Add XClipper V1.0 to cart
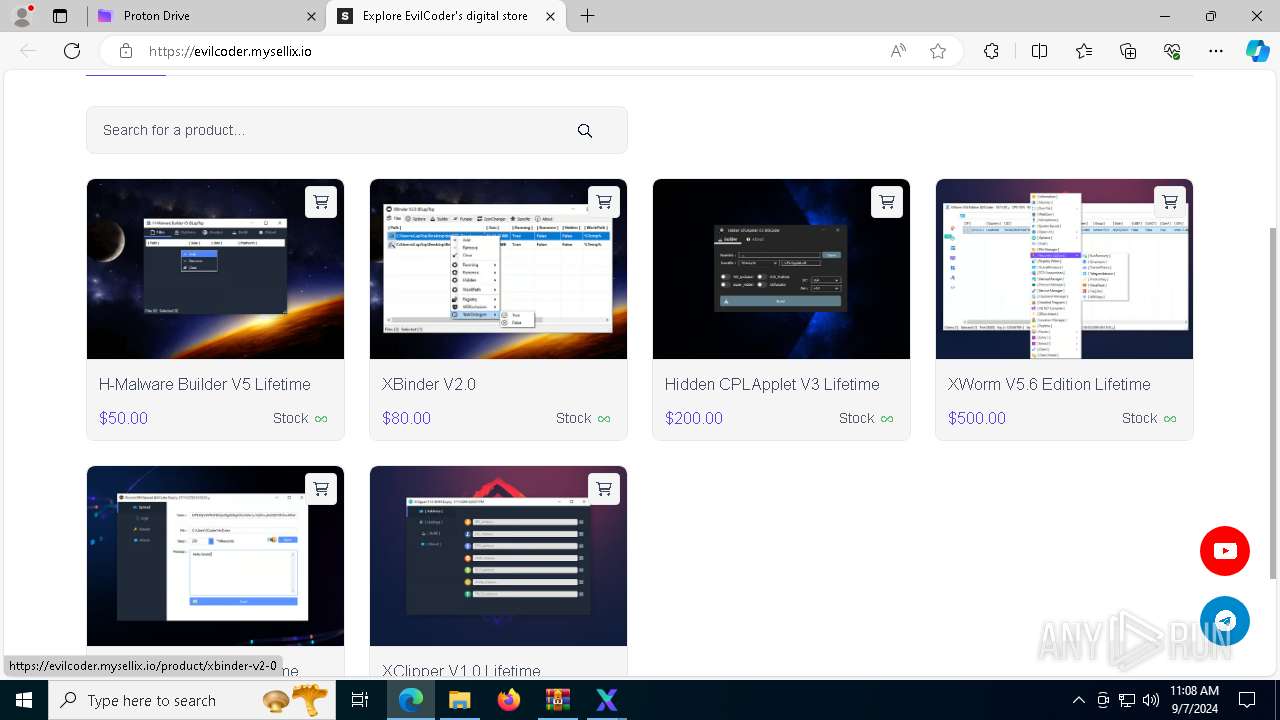The image size is (1280, 720). point(604,489)
